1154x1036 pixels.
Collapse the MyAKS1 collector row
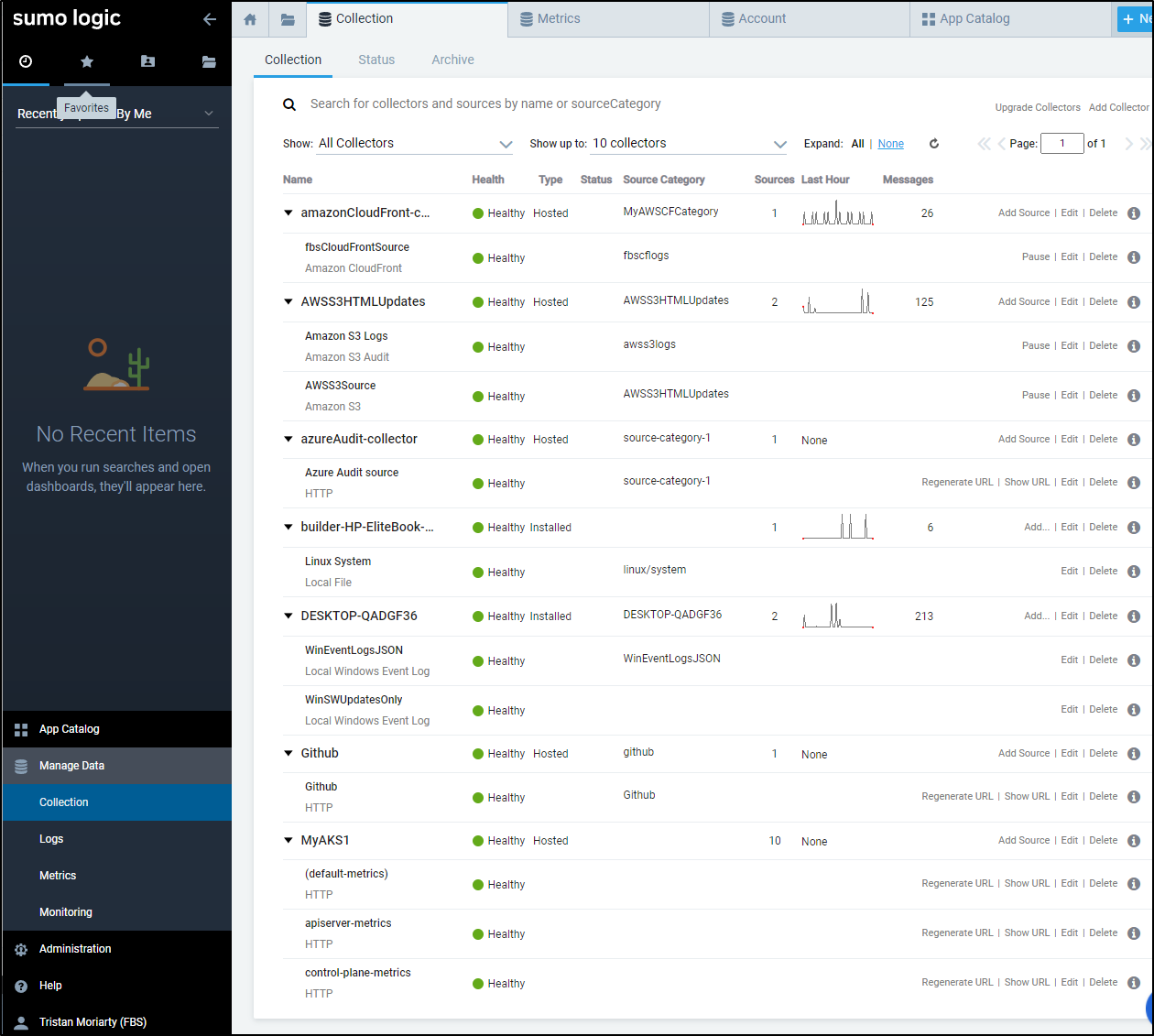pyautogui.click(x=288, y=841)
